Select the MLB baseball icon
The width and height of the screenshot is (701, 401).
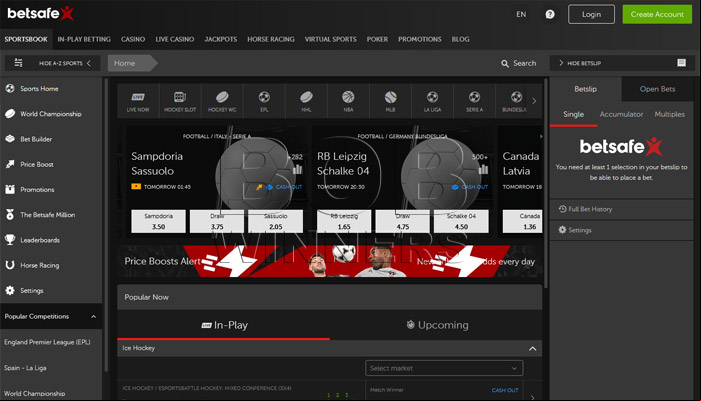point(390,97)
